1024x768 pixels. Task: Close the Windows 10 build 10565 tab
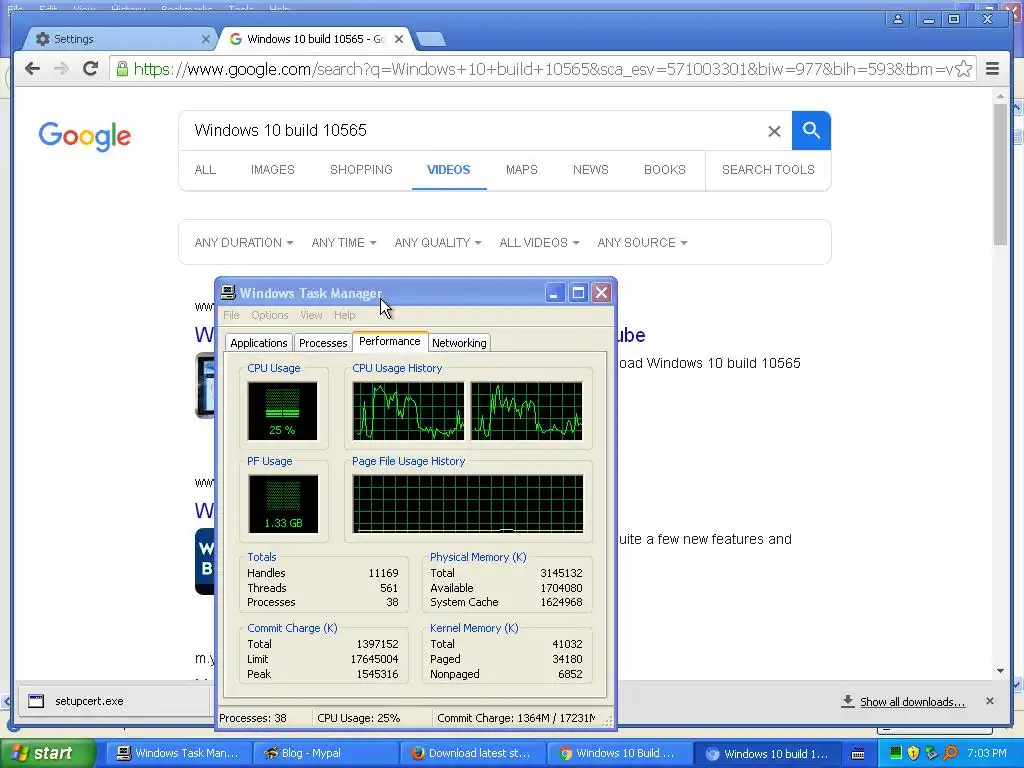point(399,39)
